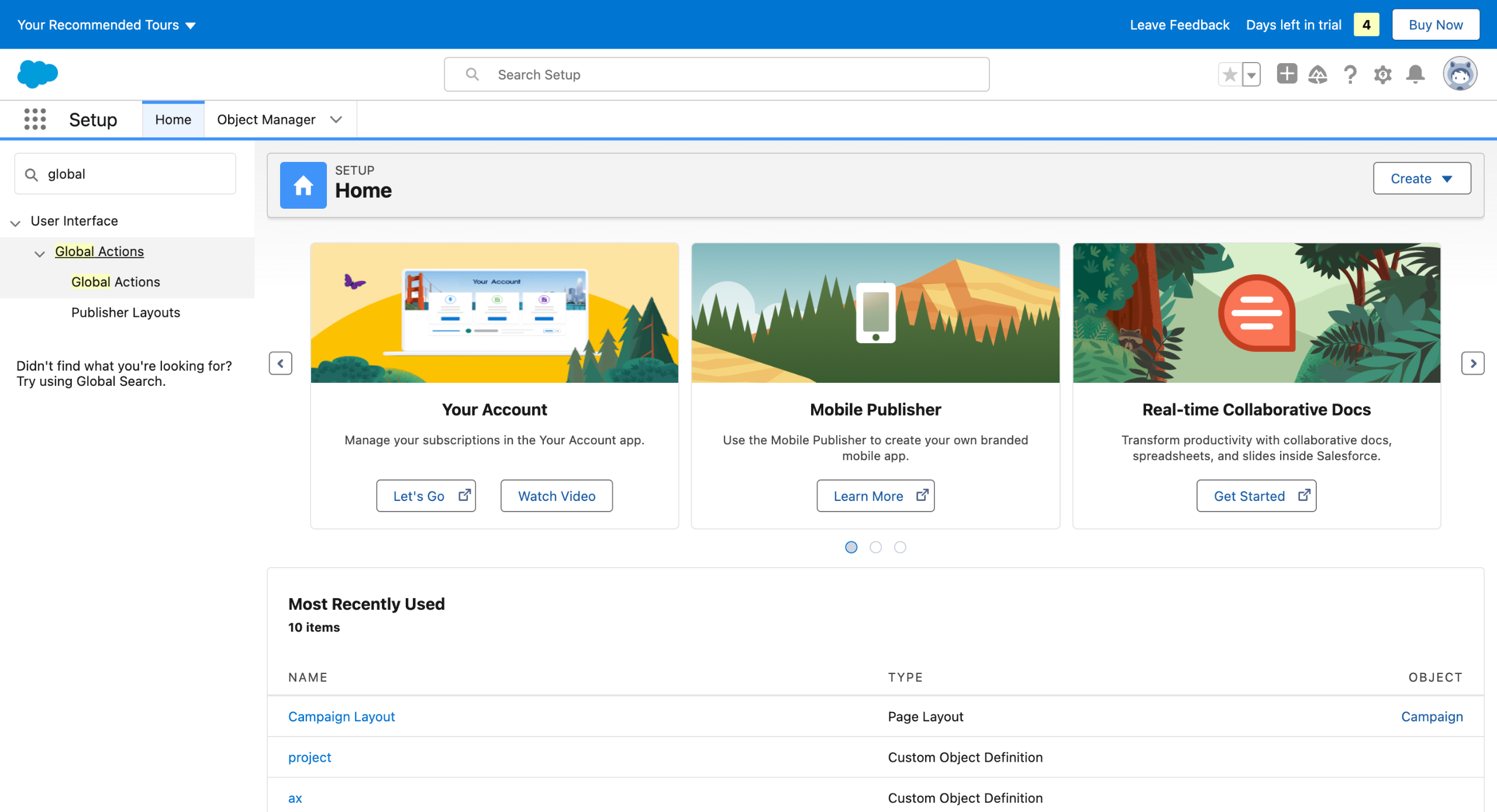This screenshot has width=1497, height=812.
Task: Select the third carousel page dot
Action: click(x=900, y=547)
